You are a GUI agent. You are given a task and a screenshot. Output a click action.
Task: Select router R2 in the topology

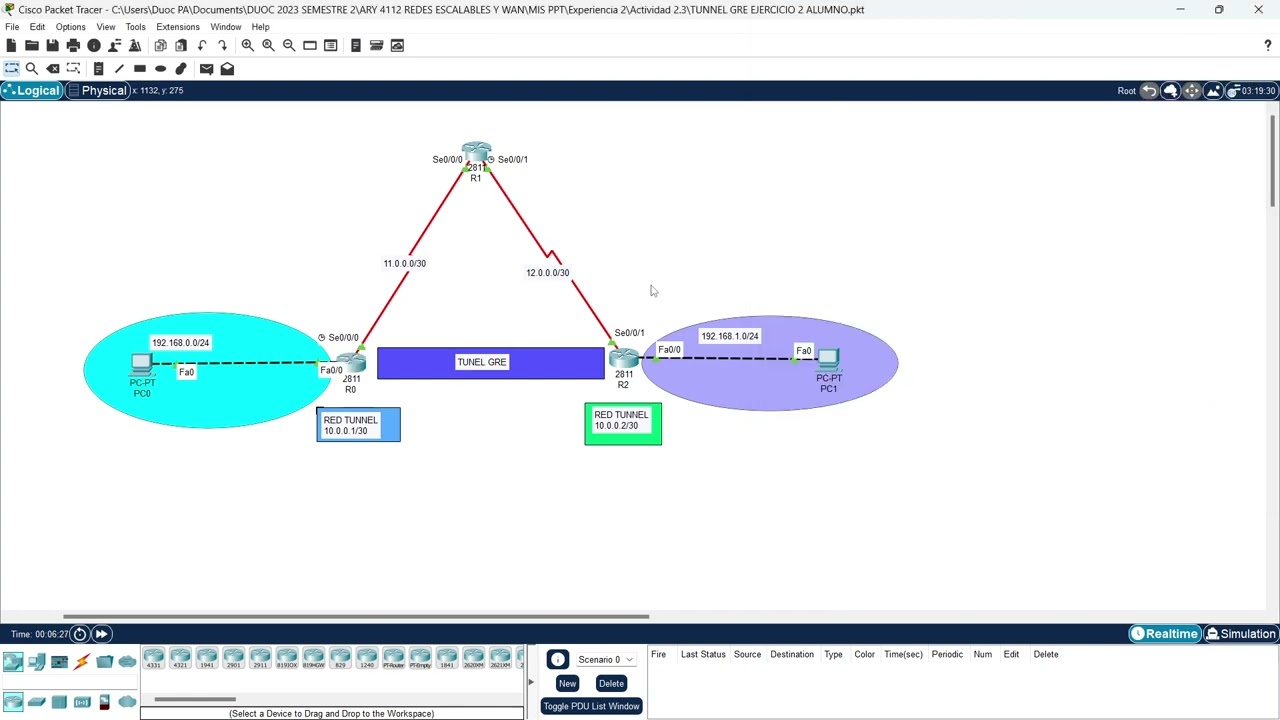(624, 358)
